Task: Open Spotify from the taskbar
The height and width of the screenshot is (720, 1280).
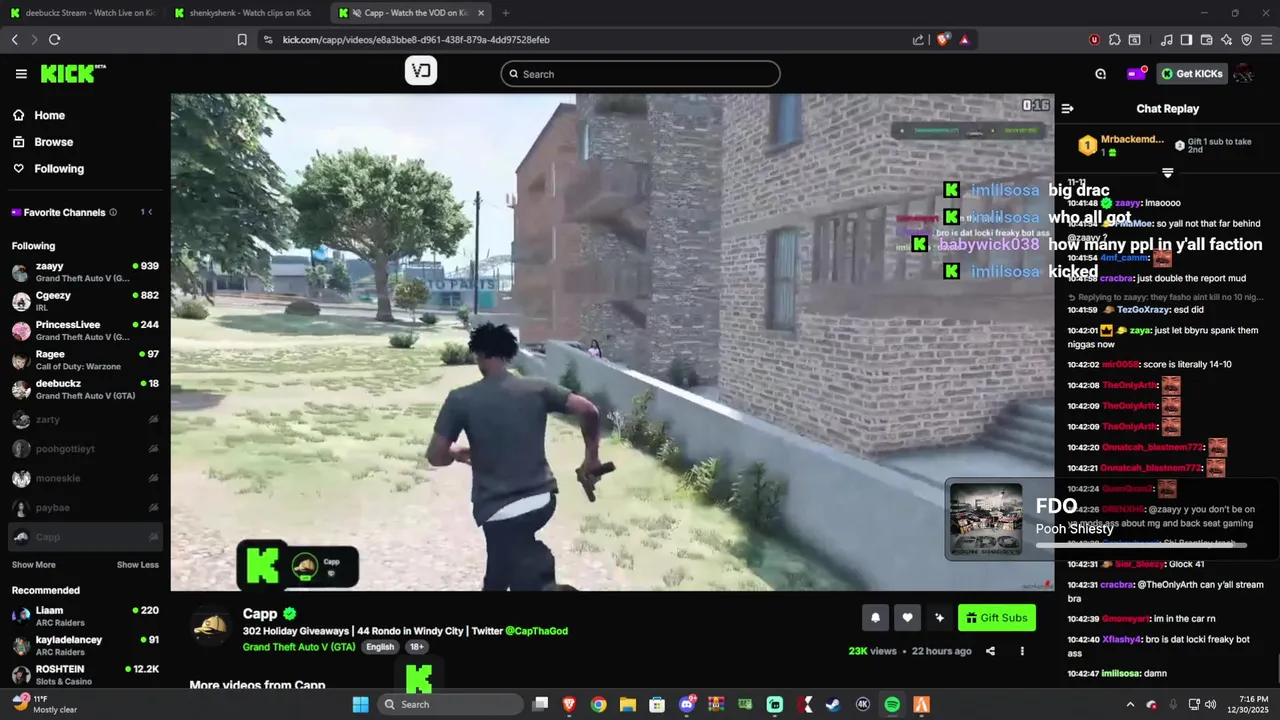Action: 892,705
